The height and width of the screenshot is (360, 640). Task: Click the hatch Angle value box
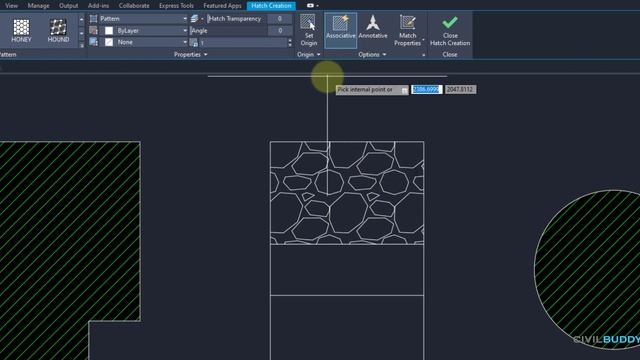[x=280, y=31]
